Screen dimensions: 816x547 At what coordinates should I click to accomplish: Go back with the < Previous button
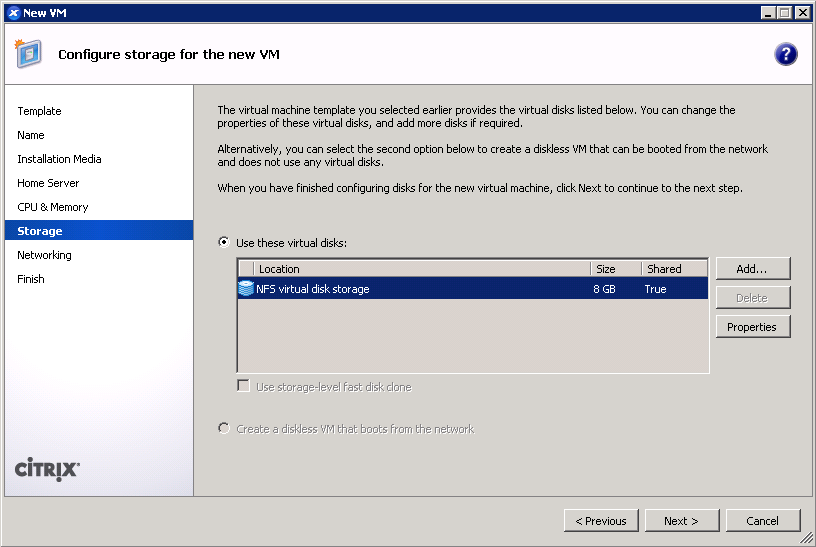pos(601,520)
